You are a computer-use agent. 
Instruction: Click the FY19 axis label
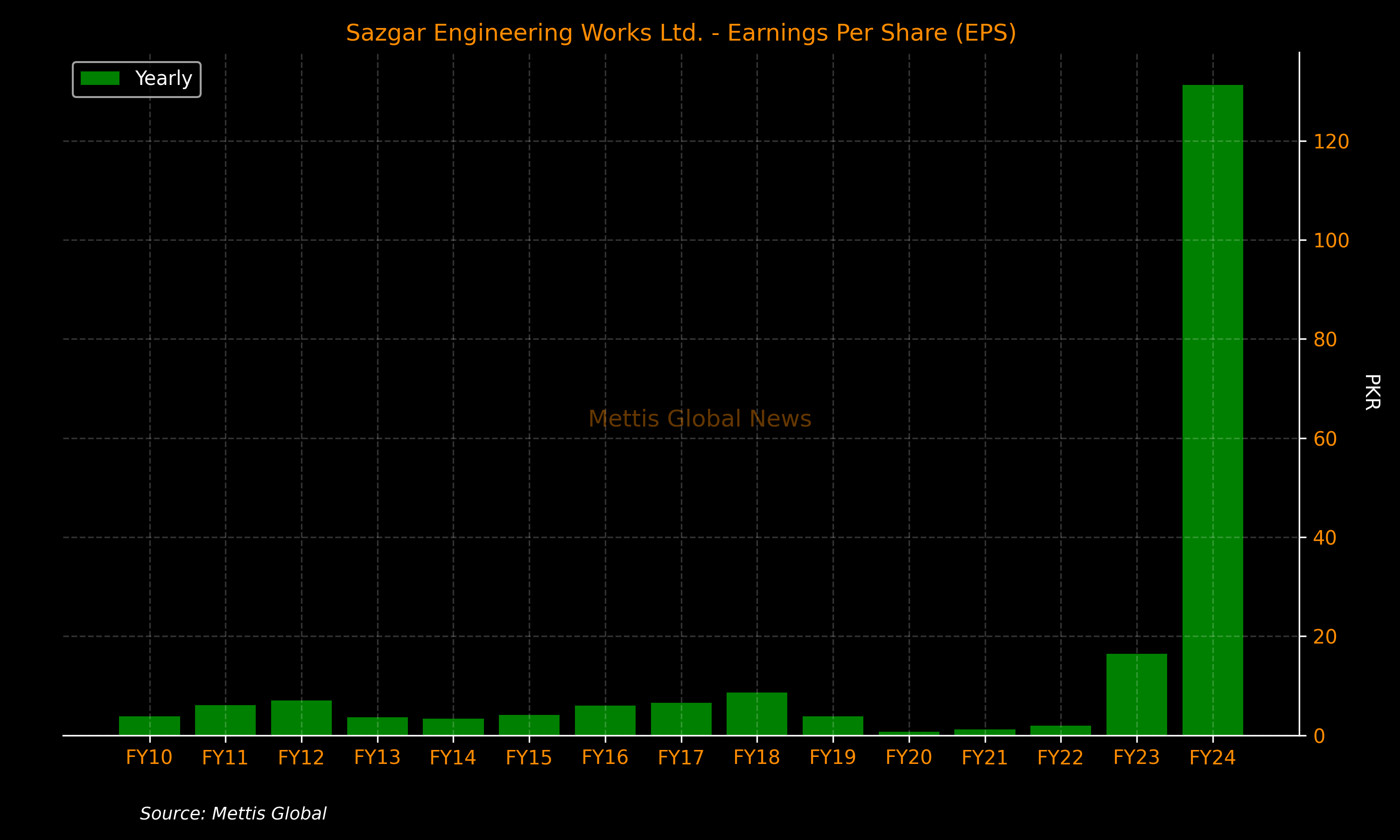point(833,757)
